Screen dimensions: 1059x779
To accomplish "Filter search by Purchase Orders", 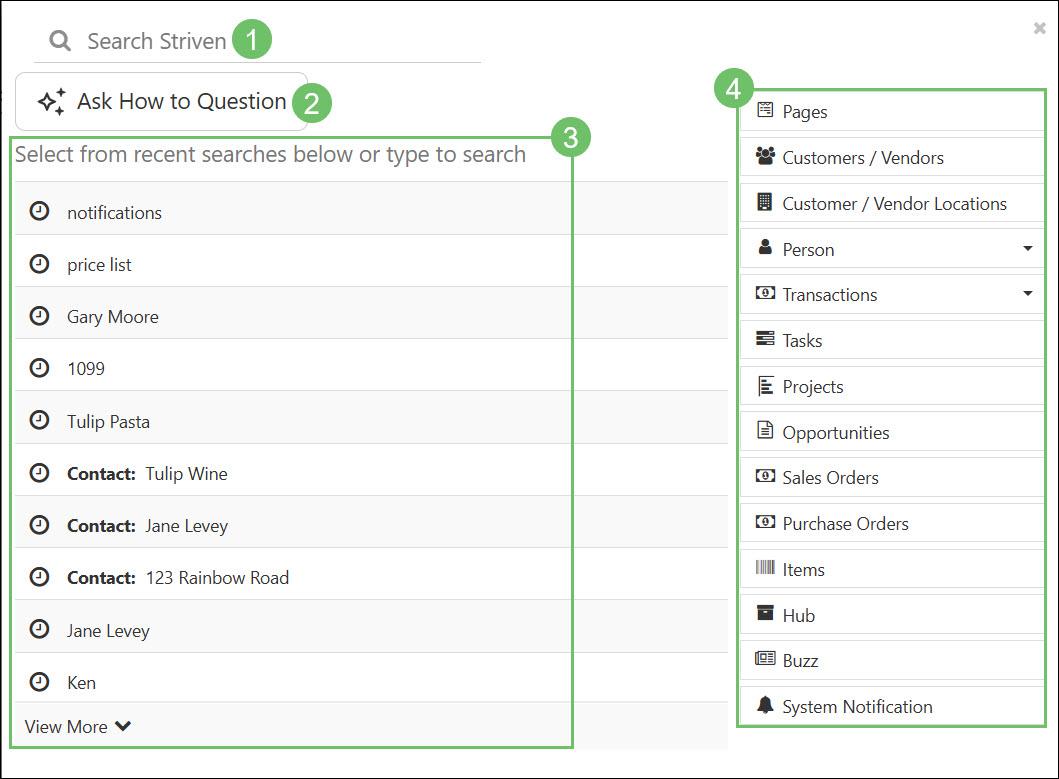I will coord(892,523).
